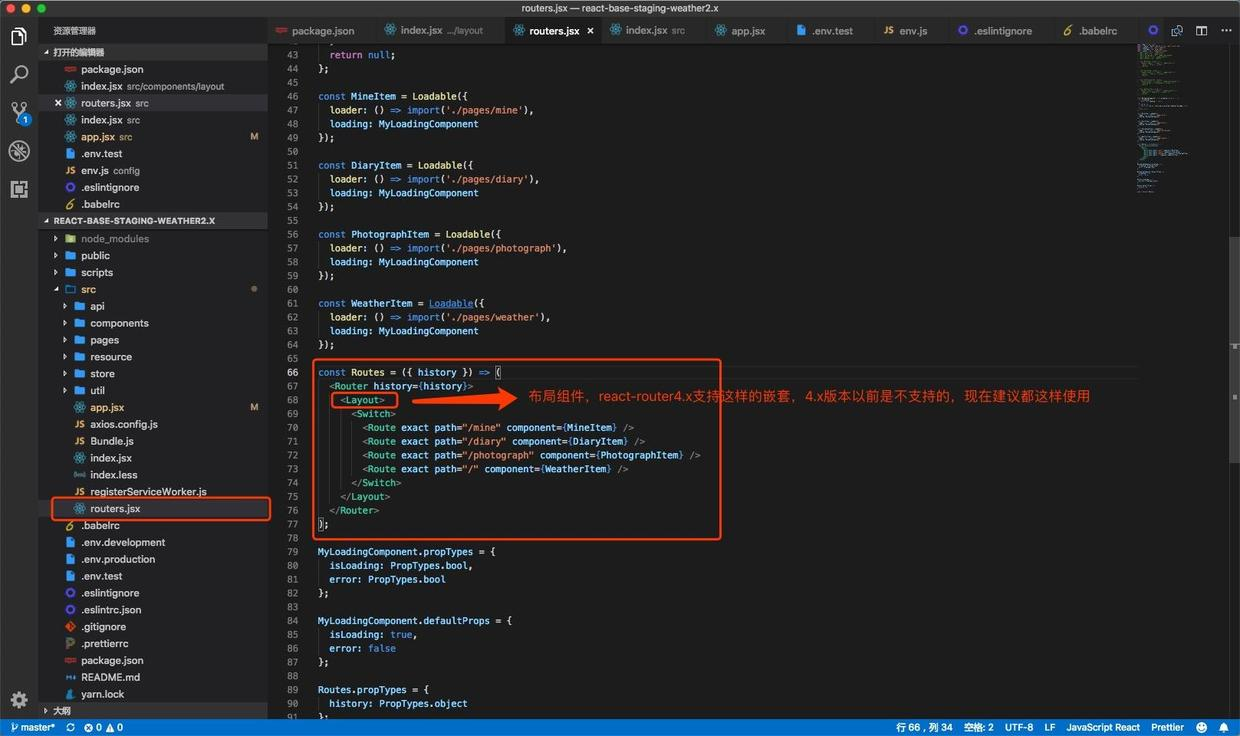
Task: Click the synchronize changes icon in status bar
Action: tap(70, 727)
